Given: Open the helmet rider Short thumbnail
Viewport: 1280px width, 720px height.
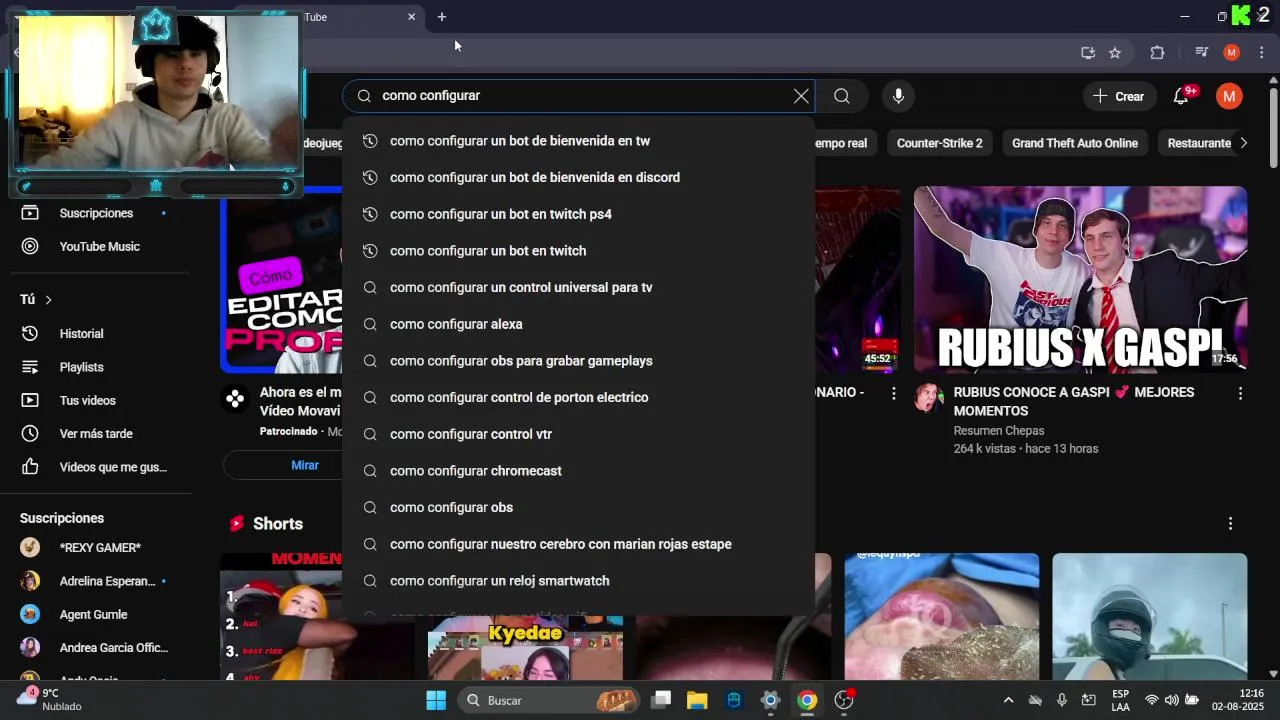Looking at the screenshot, I should [1149, 616].
